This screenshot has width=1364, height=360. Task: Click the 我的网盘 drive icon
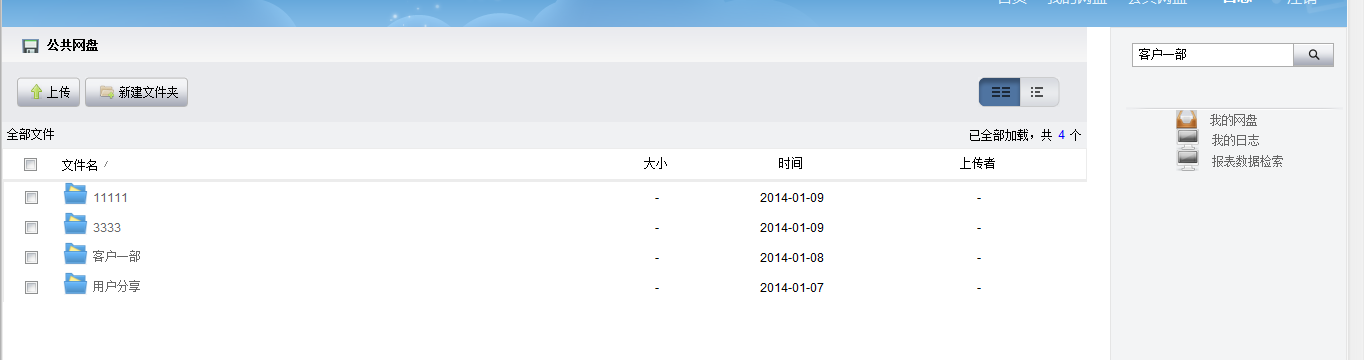click(x=1187, y=119)
